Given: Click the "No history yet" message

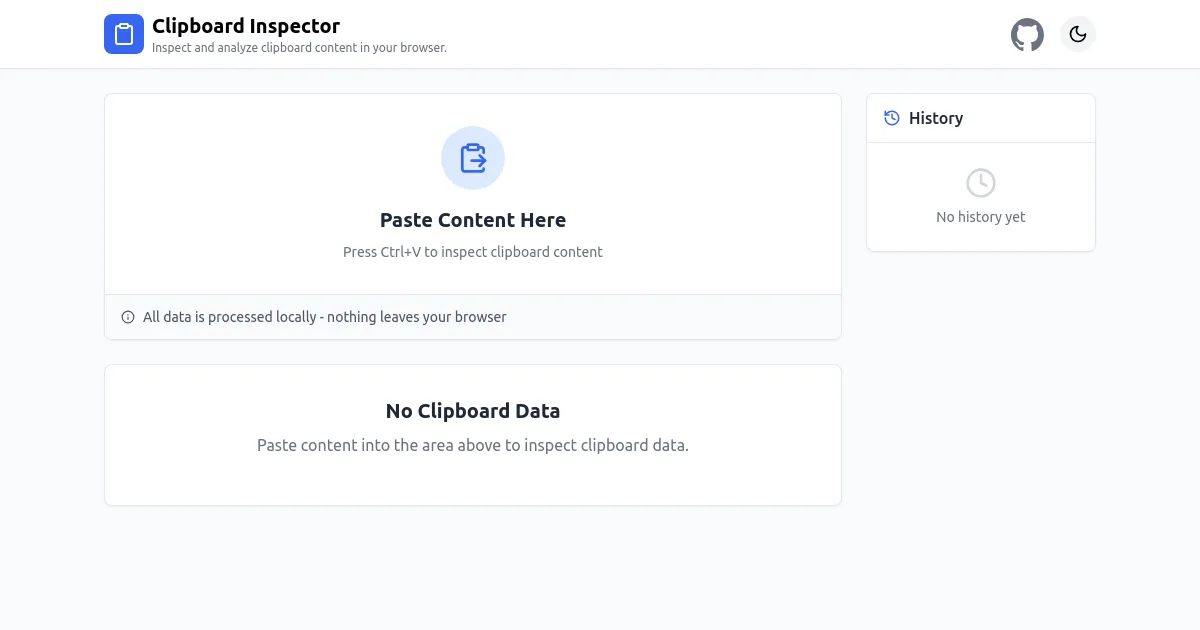Looking at the screenshot, I should click(980, 217).
